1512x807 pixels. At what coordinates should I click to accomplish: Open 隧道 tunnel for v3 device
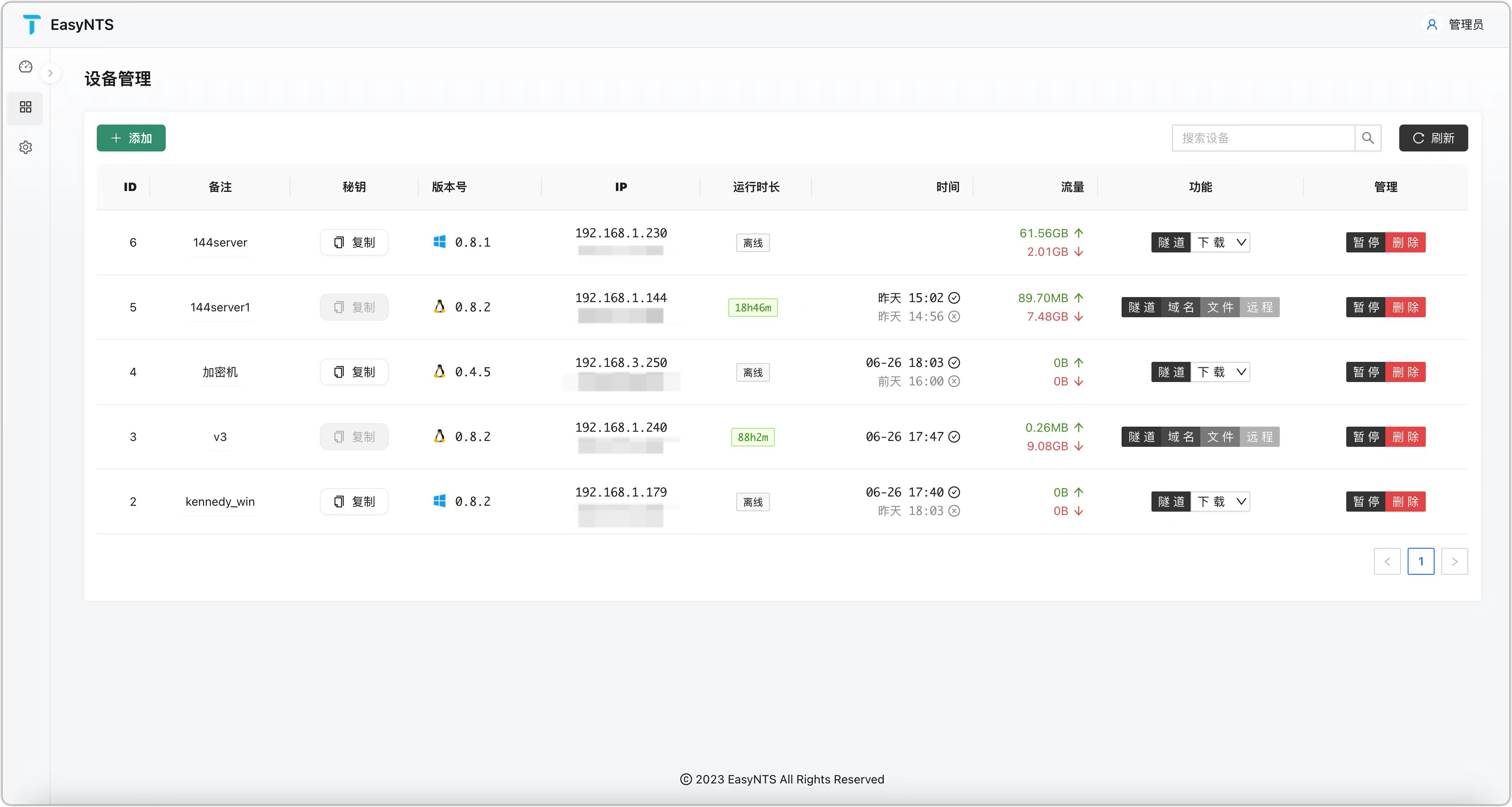pos(1141,437)
